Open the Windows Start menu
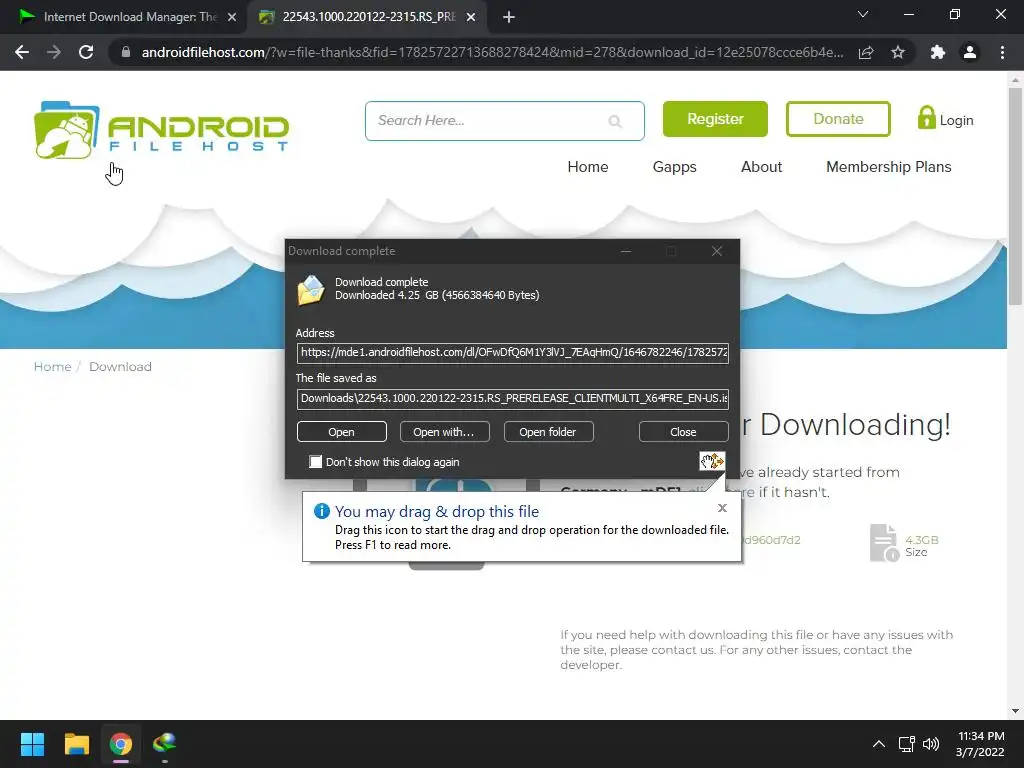 pyautogui.click(x=32, y=744)
